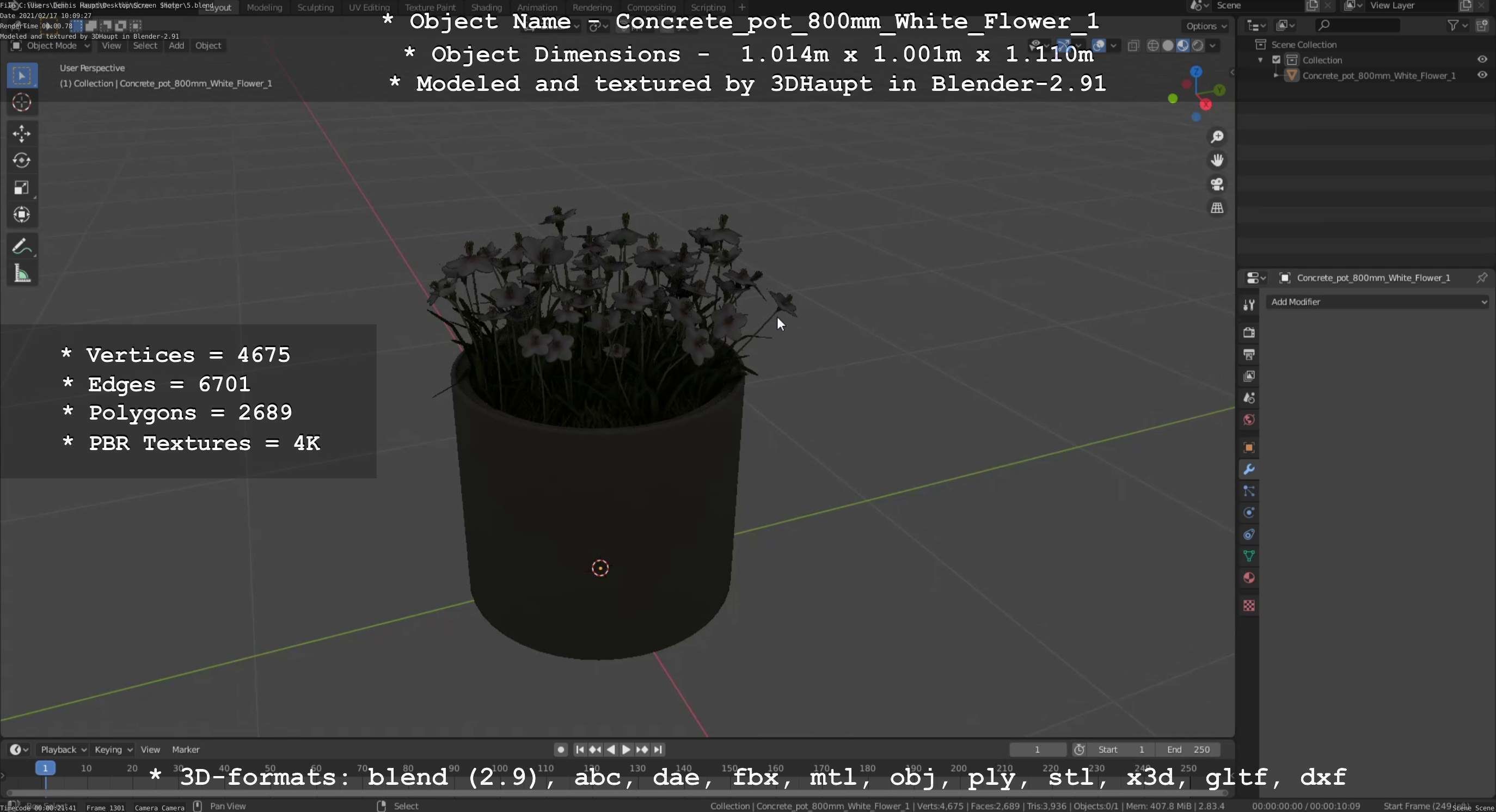
Task: Open Texture properties checker tab
Action: click(x=1249, y=606)
